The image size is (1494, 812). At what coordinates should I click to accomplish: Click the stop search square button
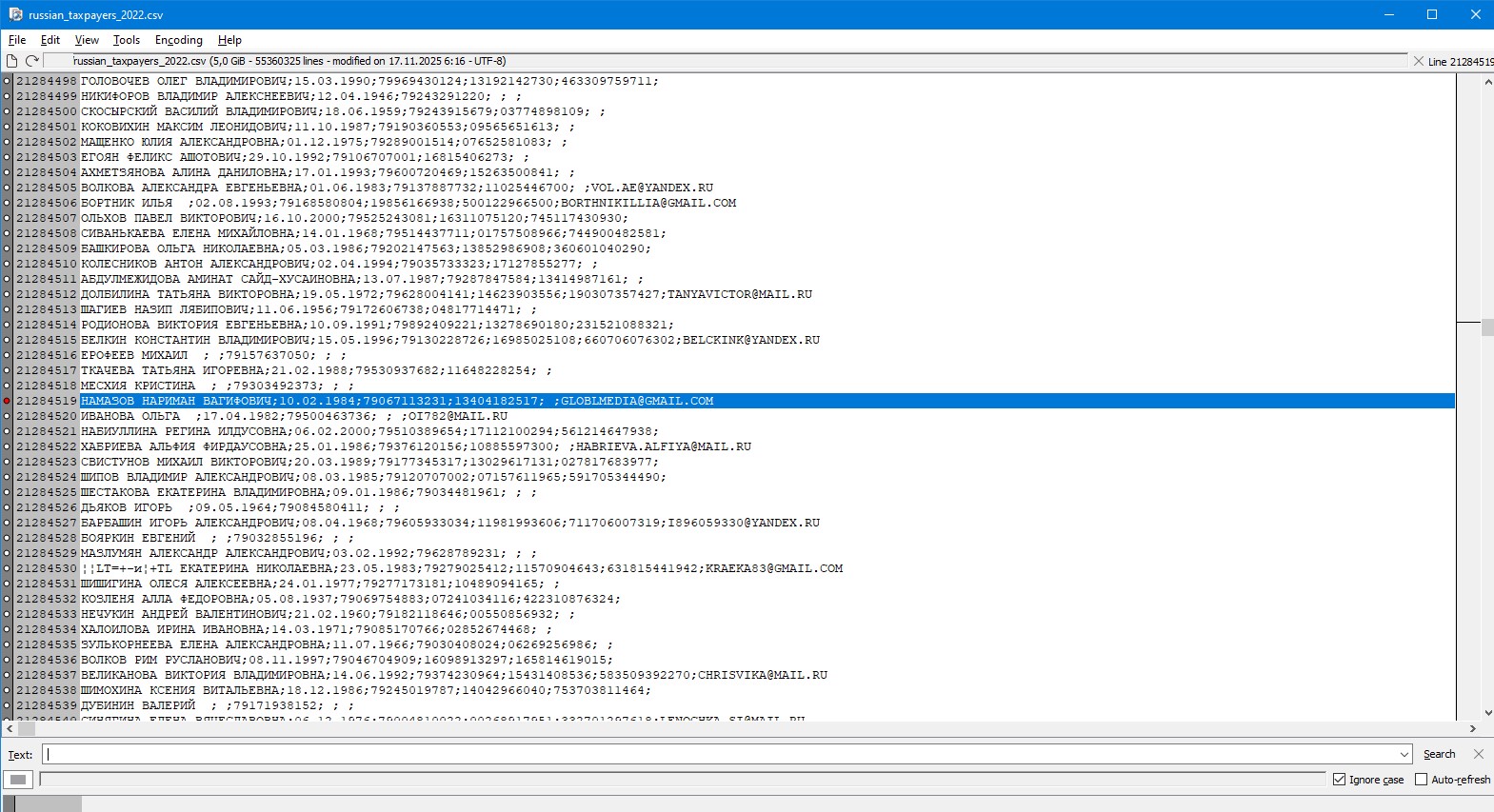[x=18, y=780]
